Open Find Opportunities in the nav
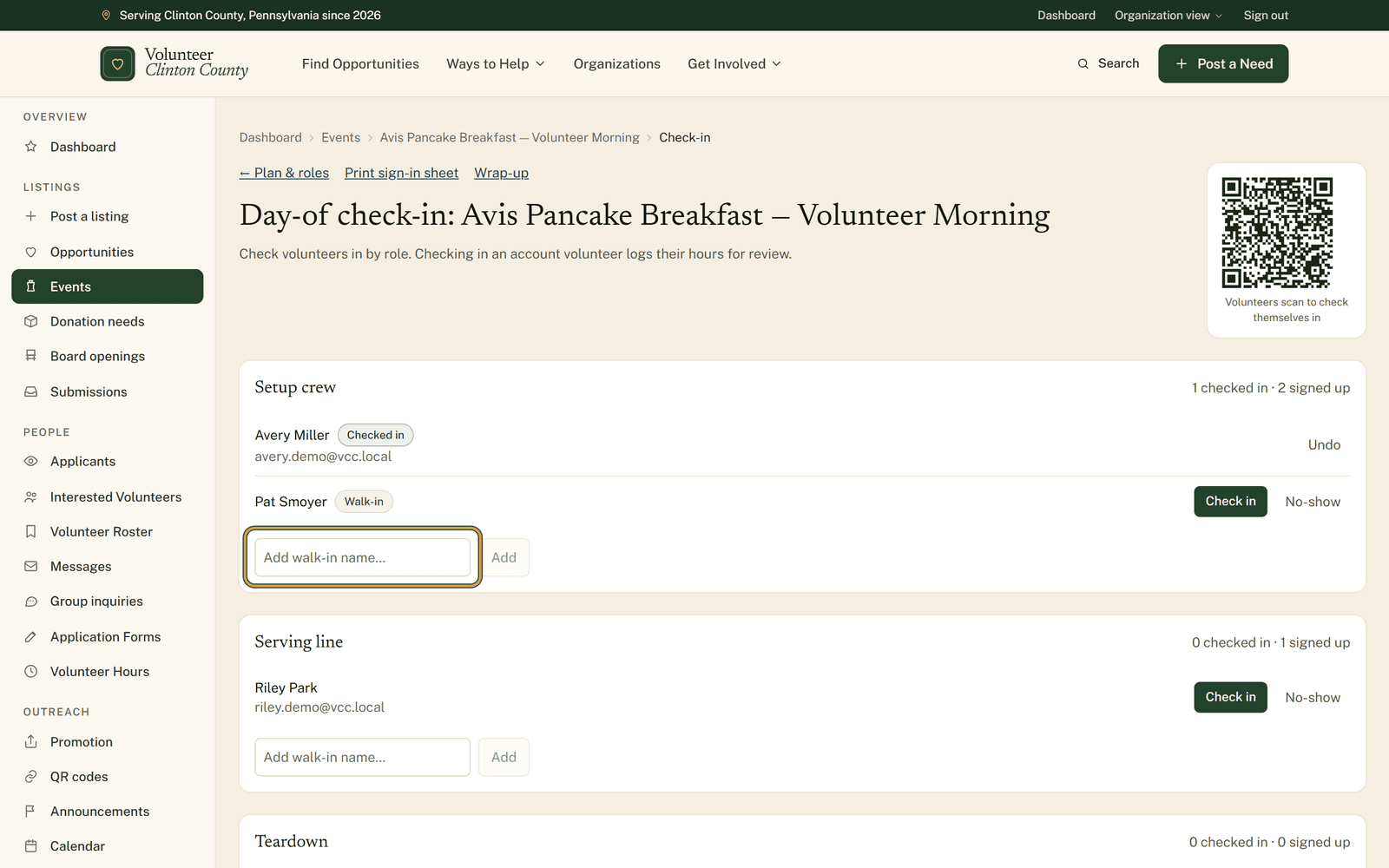Viewport: 1389px width, 868px height. tap(360, 63)
